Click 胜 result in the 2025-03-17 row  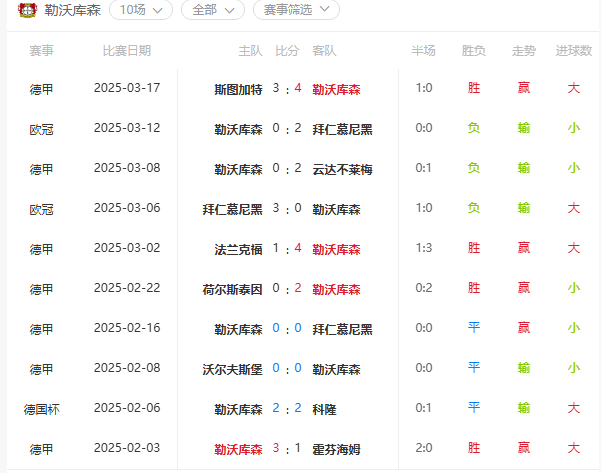pyautogui.click(x=474, y=88)
